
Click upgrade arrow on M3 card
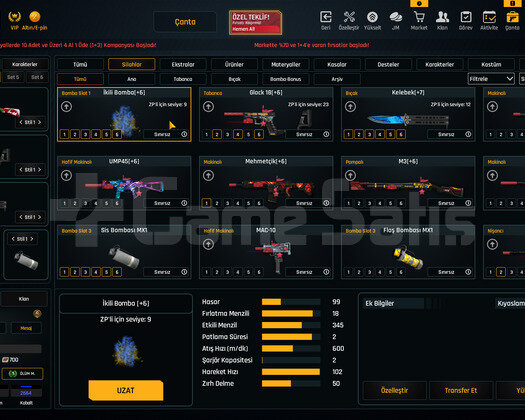tap(350, 176)
